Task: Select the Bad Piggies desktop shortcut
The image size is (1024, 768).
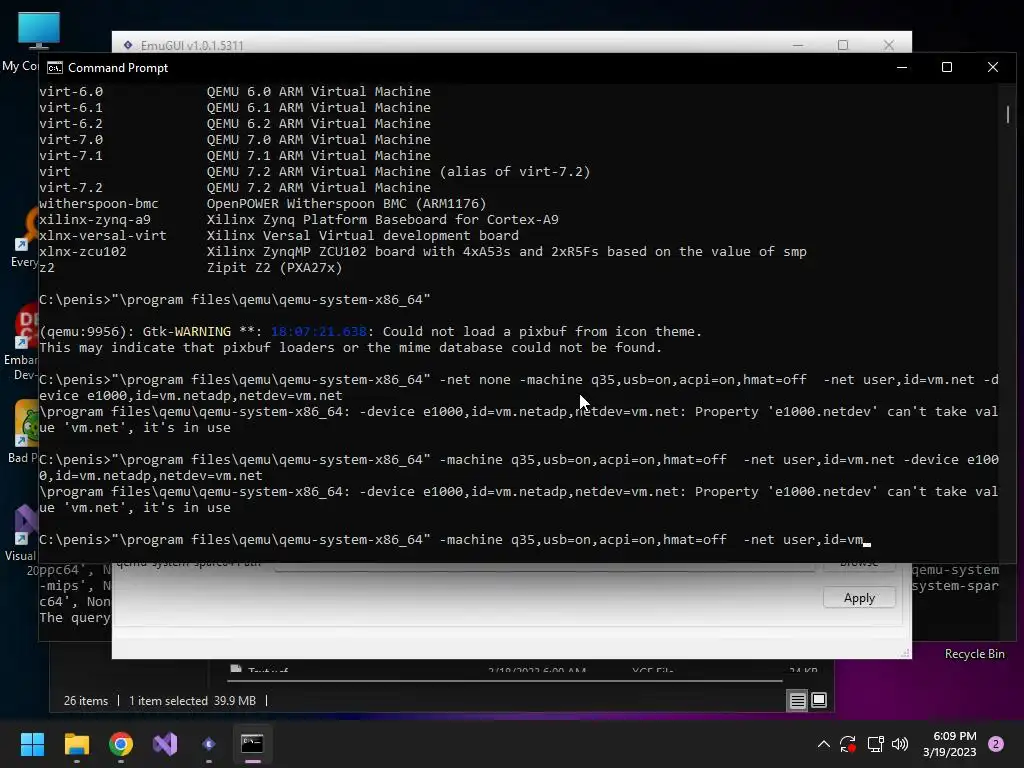Action: pyautogui.click(x=21, y=431)
